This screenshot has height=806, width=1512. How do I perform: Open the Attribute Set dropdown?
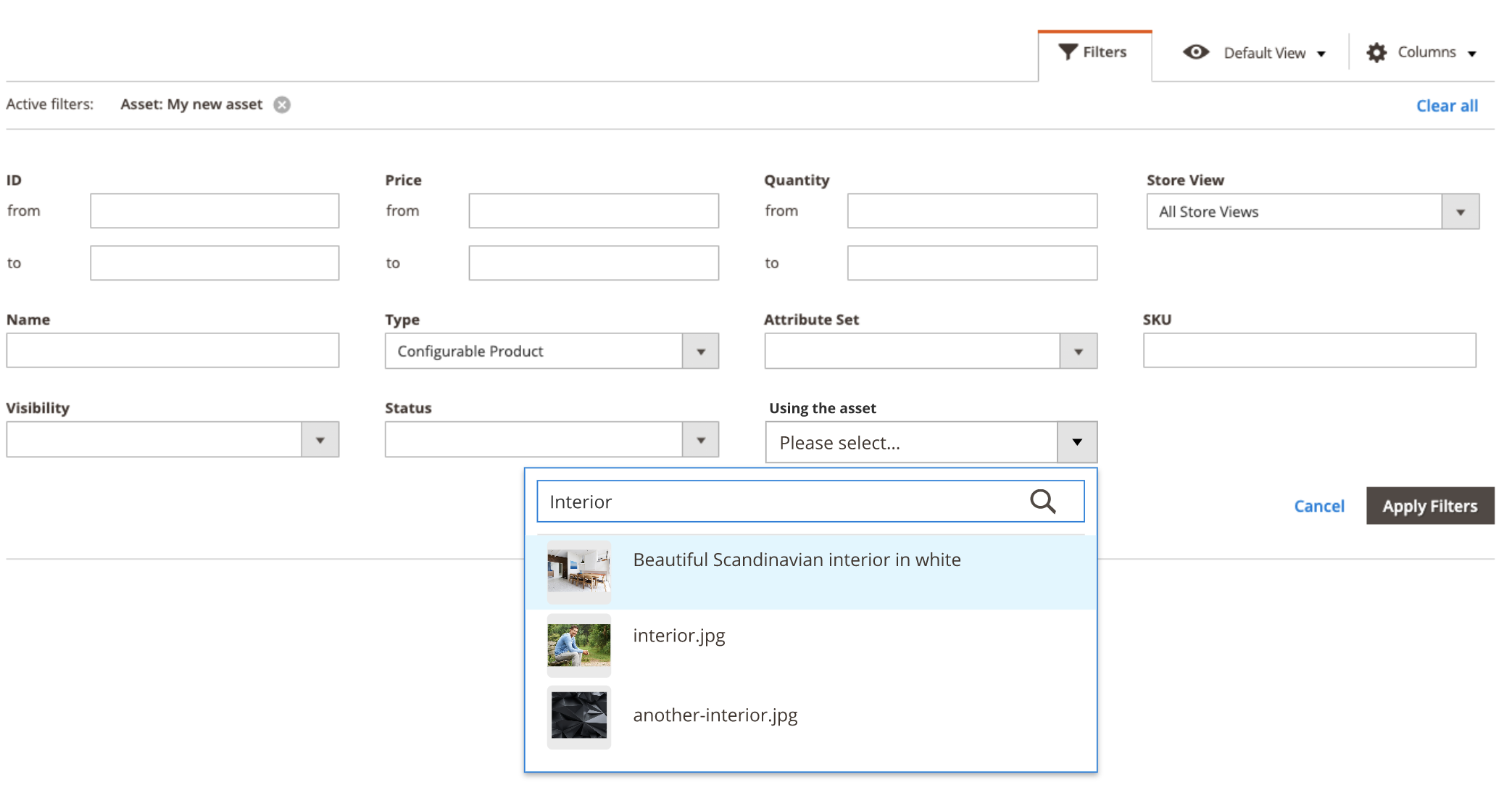(1078, 352)
